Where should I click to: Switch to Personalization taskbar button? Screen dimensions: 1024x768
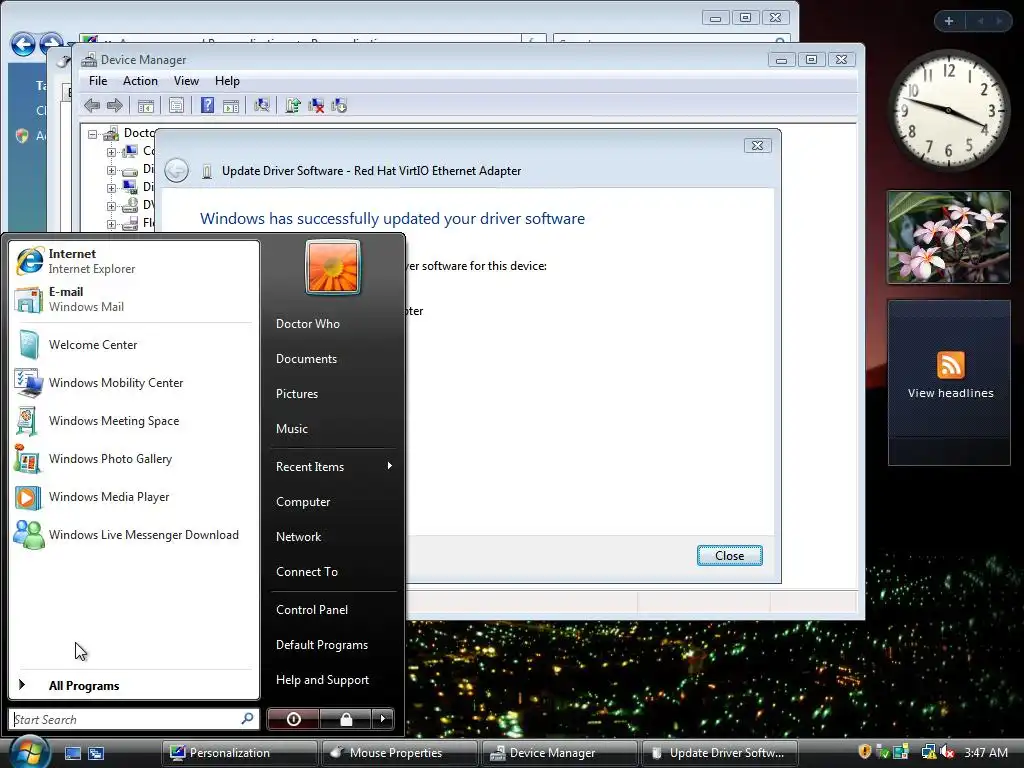coord(240,753)
